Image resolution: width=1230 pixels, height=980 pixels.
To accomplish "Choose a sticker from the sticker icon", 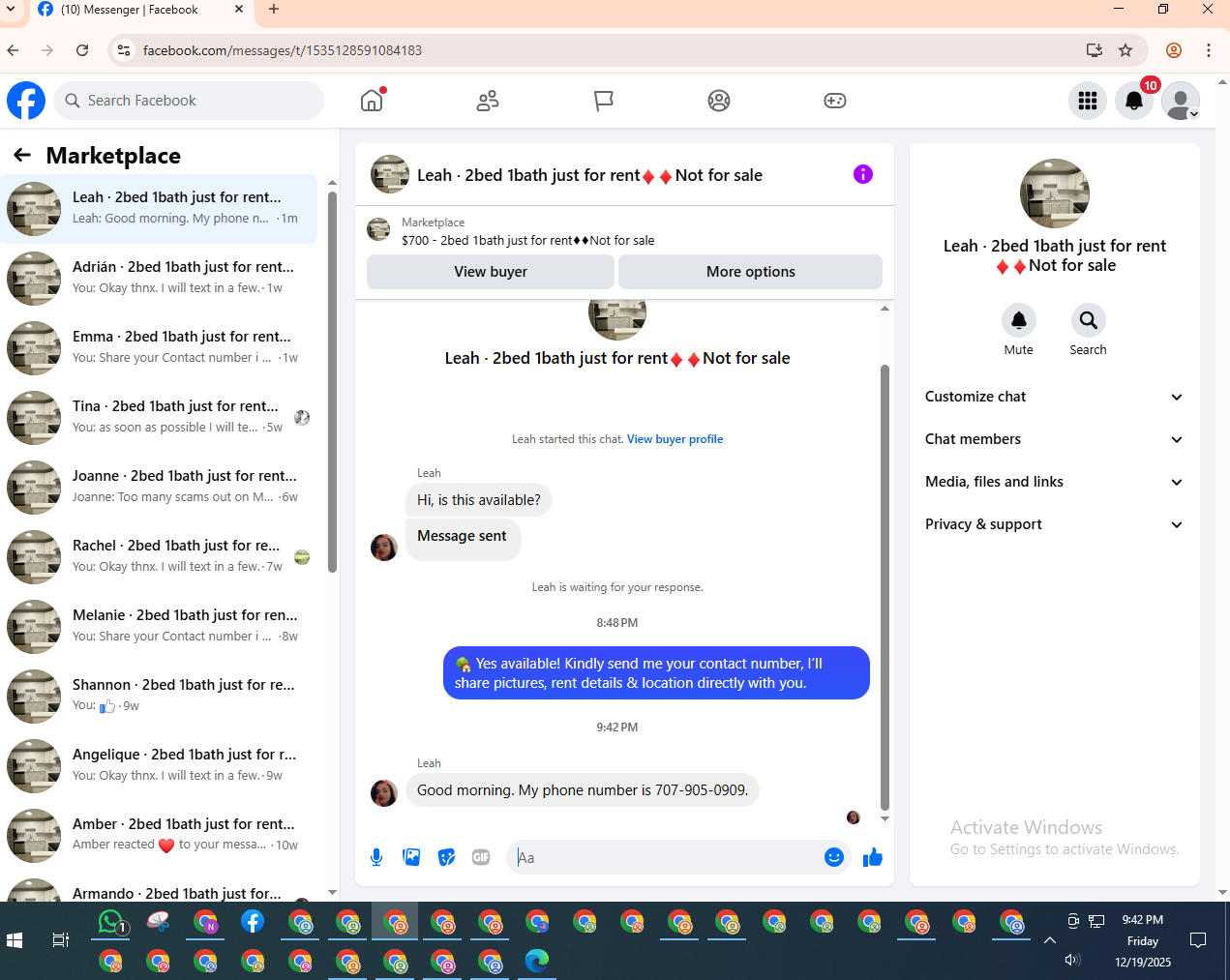I will (446, 857).
